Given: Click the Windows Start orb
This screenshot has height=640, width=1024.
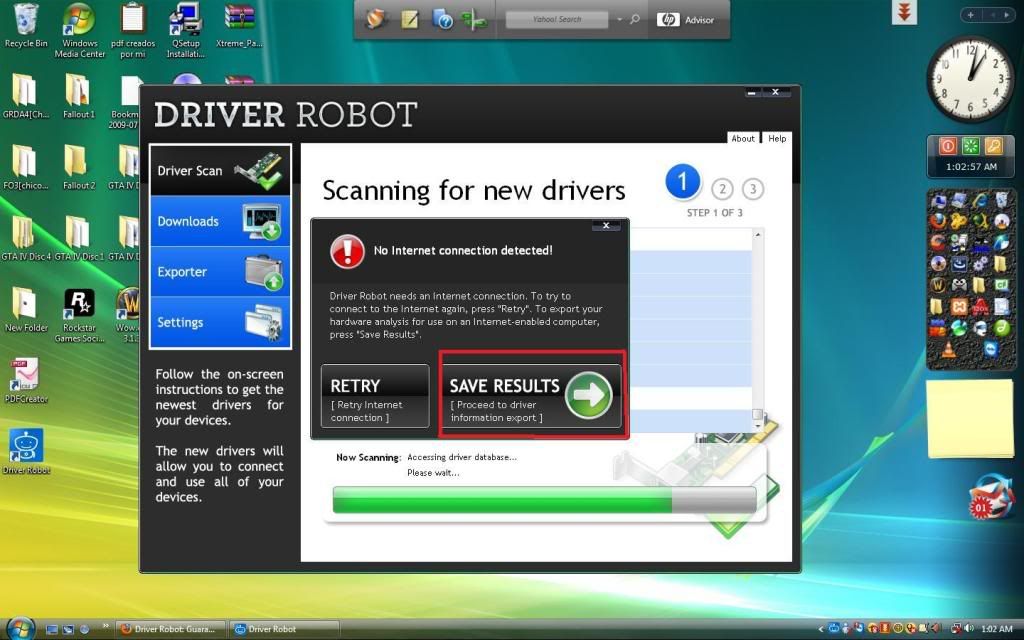Looking at the screenshot, I should point(20,628).
